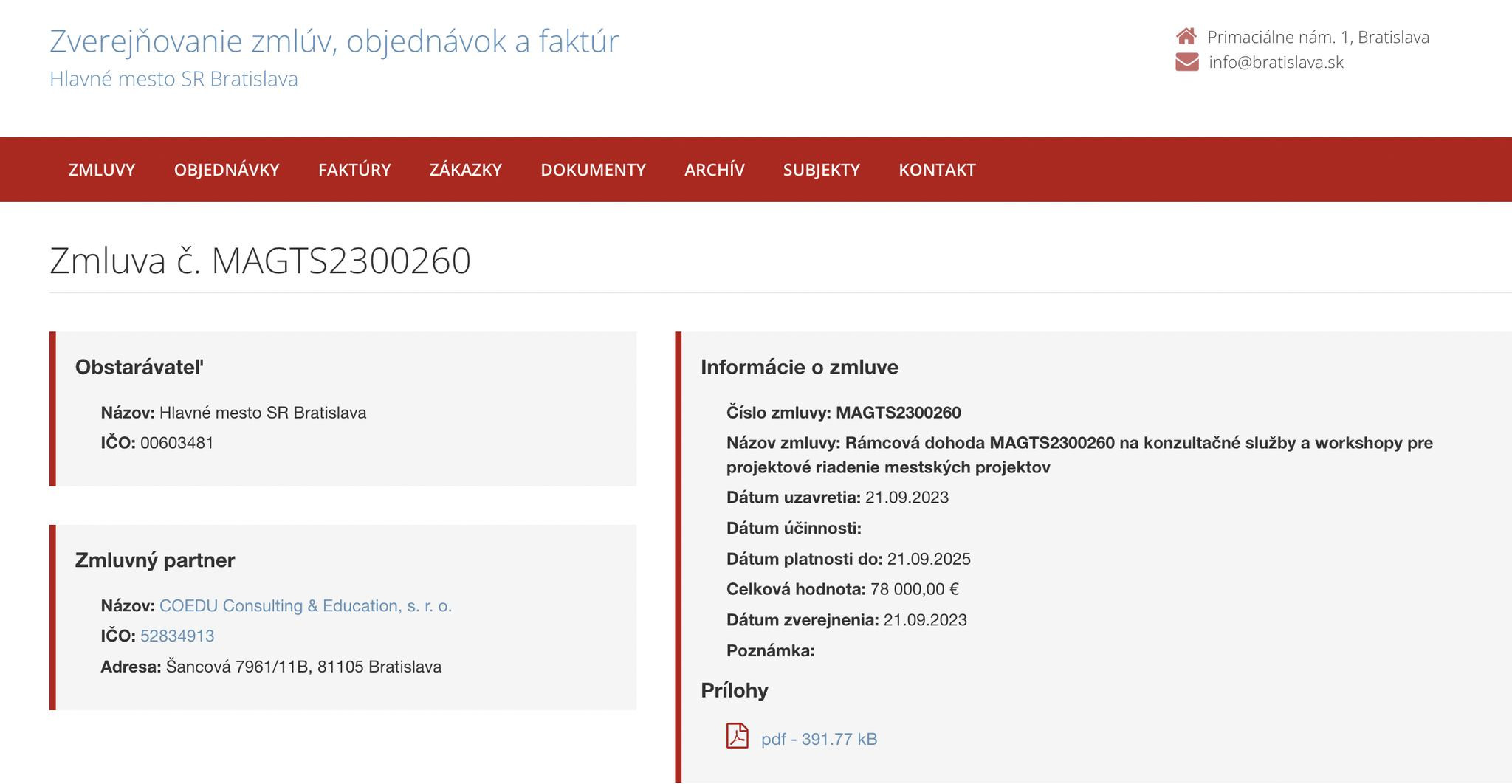Open the Zmluvy menu item
The image size is (1512, 784).
tap(102, 170)
